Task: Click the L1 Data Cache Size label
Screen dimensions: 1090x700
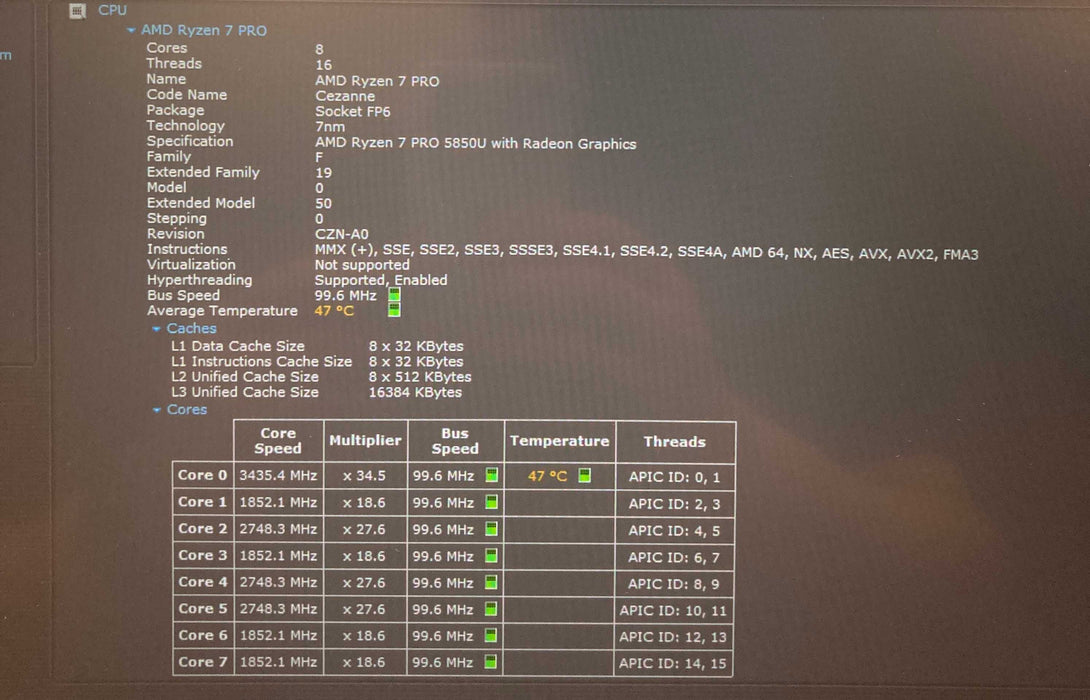Action: click(238, 345)
